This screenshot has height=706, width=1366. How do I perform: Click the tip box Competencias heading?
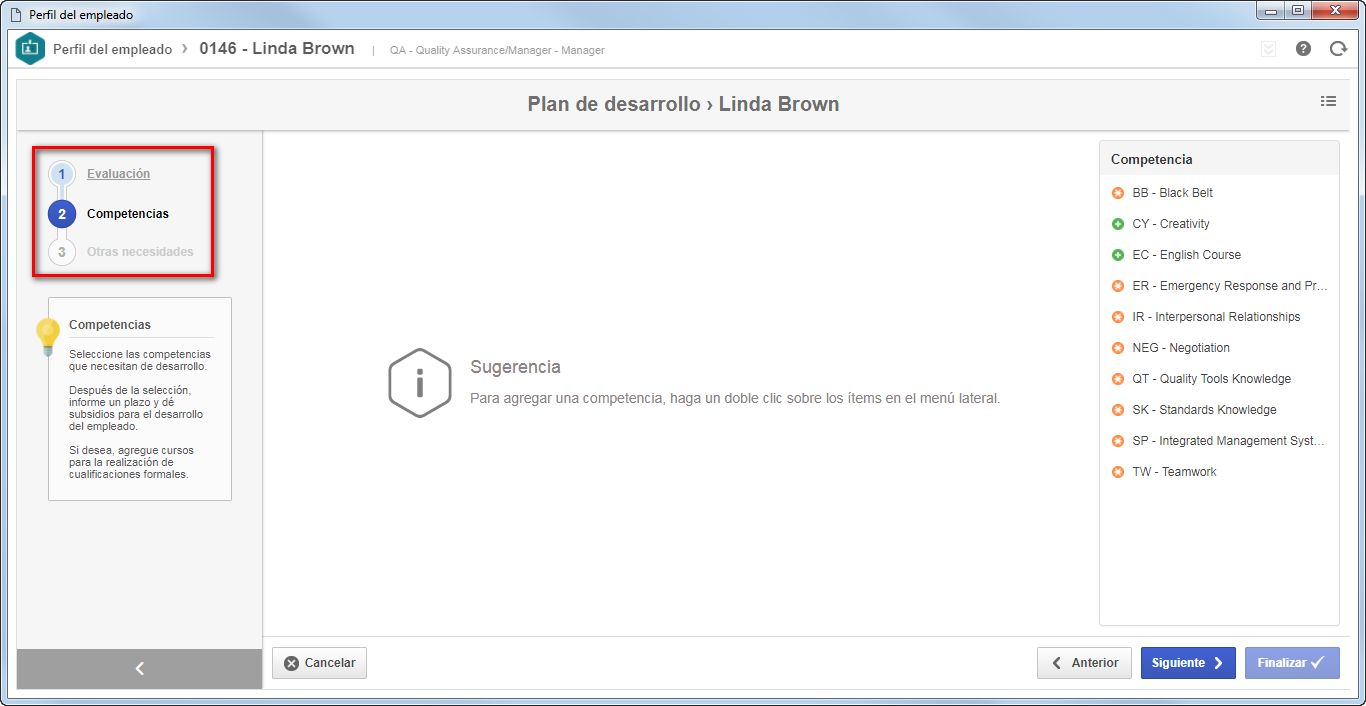(x=110, y=325)
